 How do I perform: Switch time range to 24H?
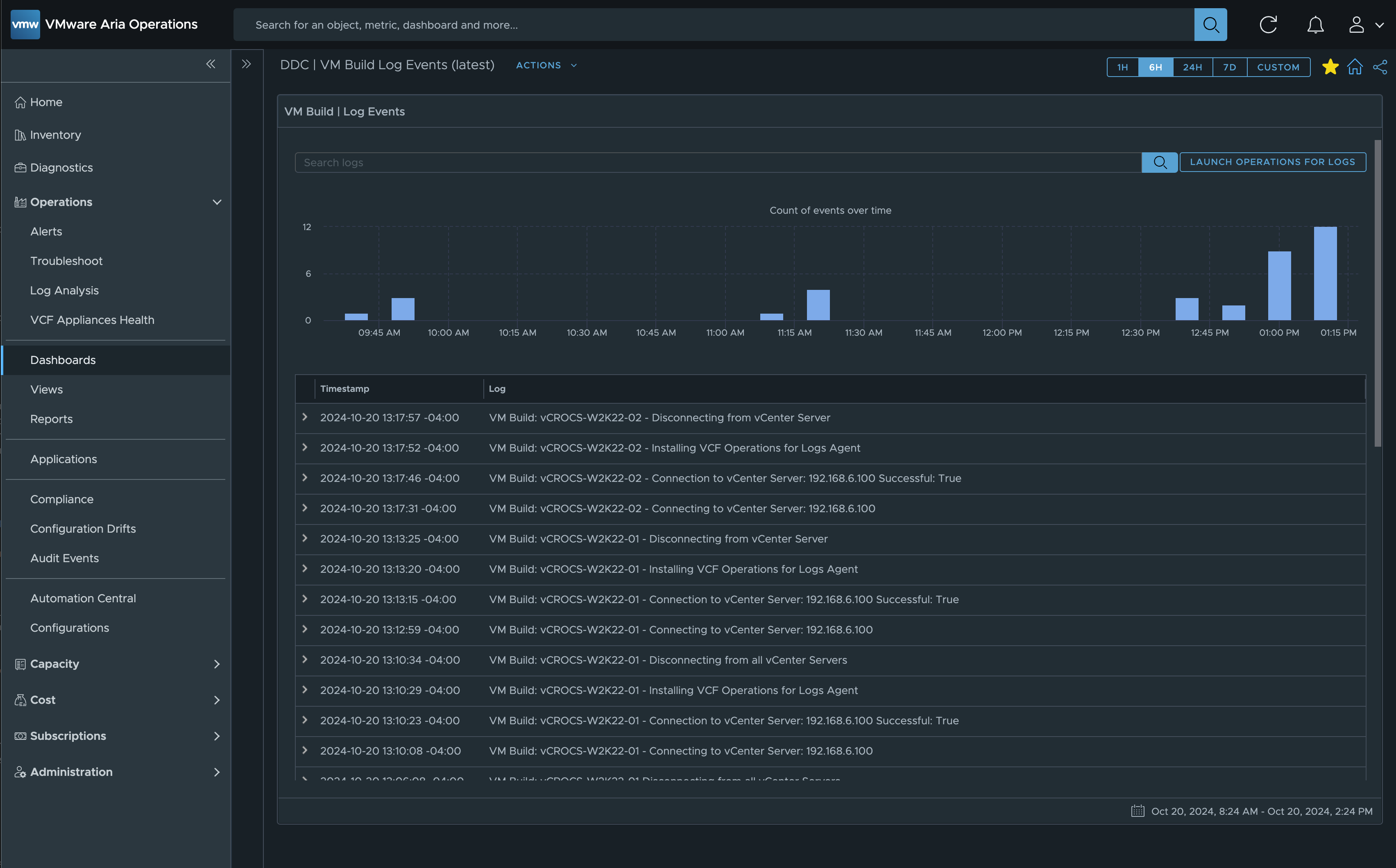(1192, 67)
